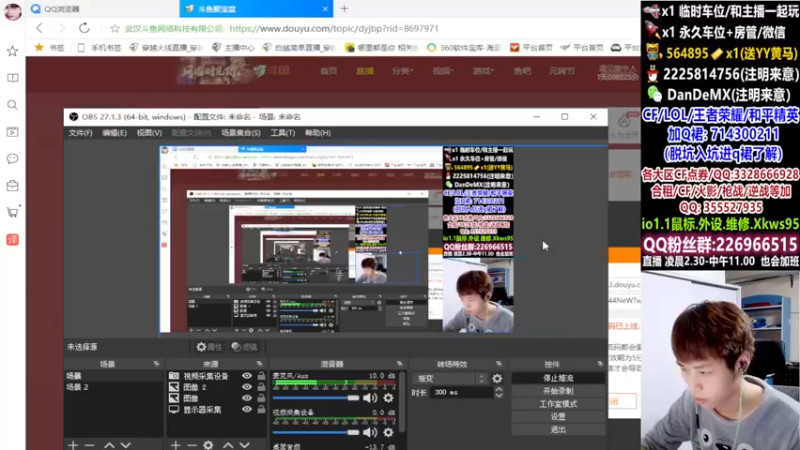Toggle lock on 显示器采集 source

[261, 410]
